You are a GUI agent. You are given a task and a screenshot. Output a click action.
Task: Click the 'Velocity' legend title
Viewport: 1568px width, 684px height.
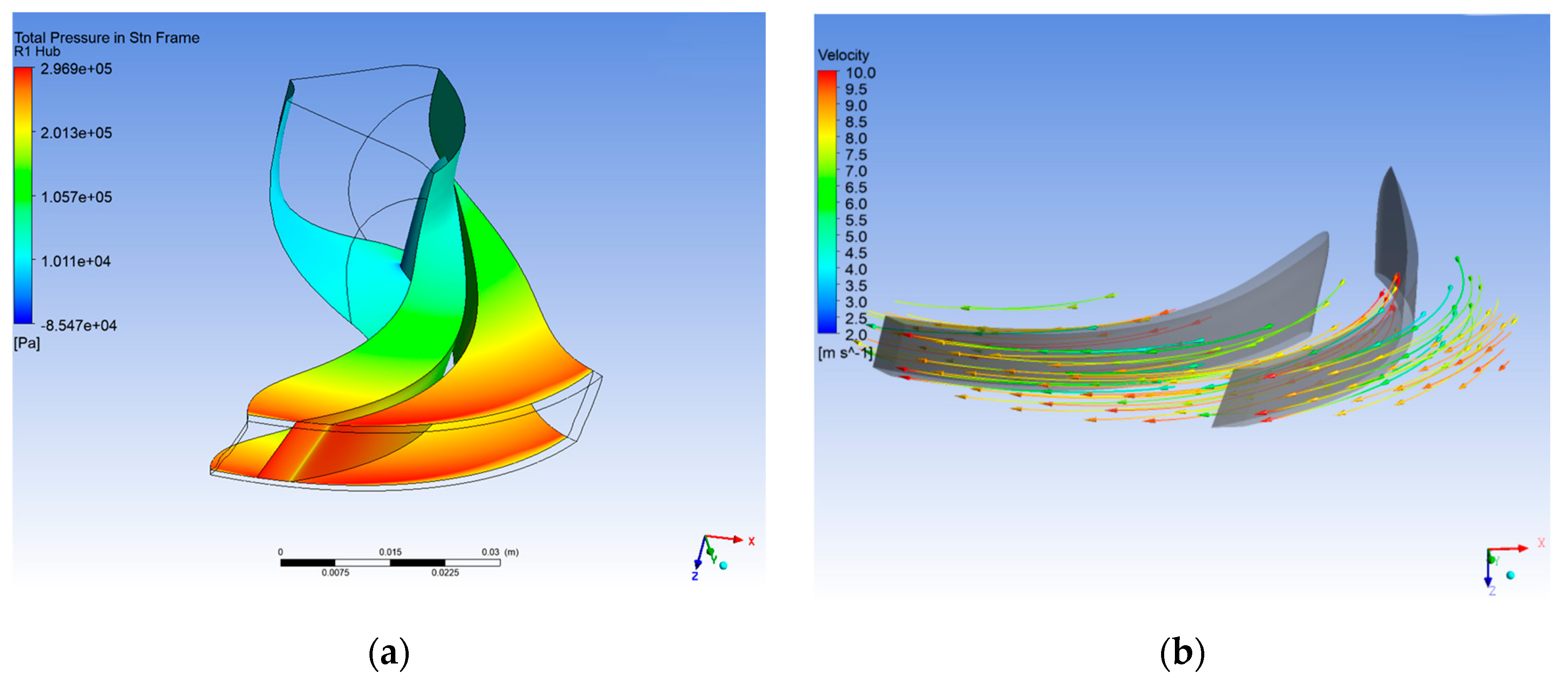[843, 55]
